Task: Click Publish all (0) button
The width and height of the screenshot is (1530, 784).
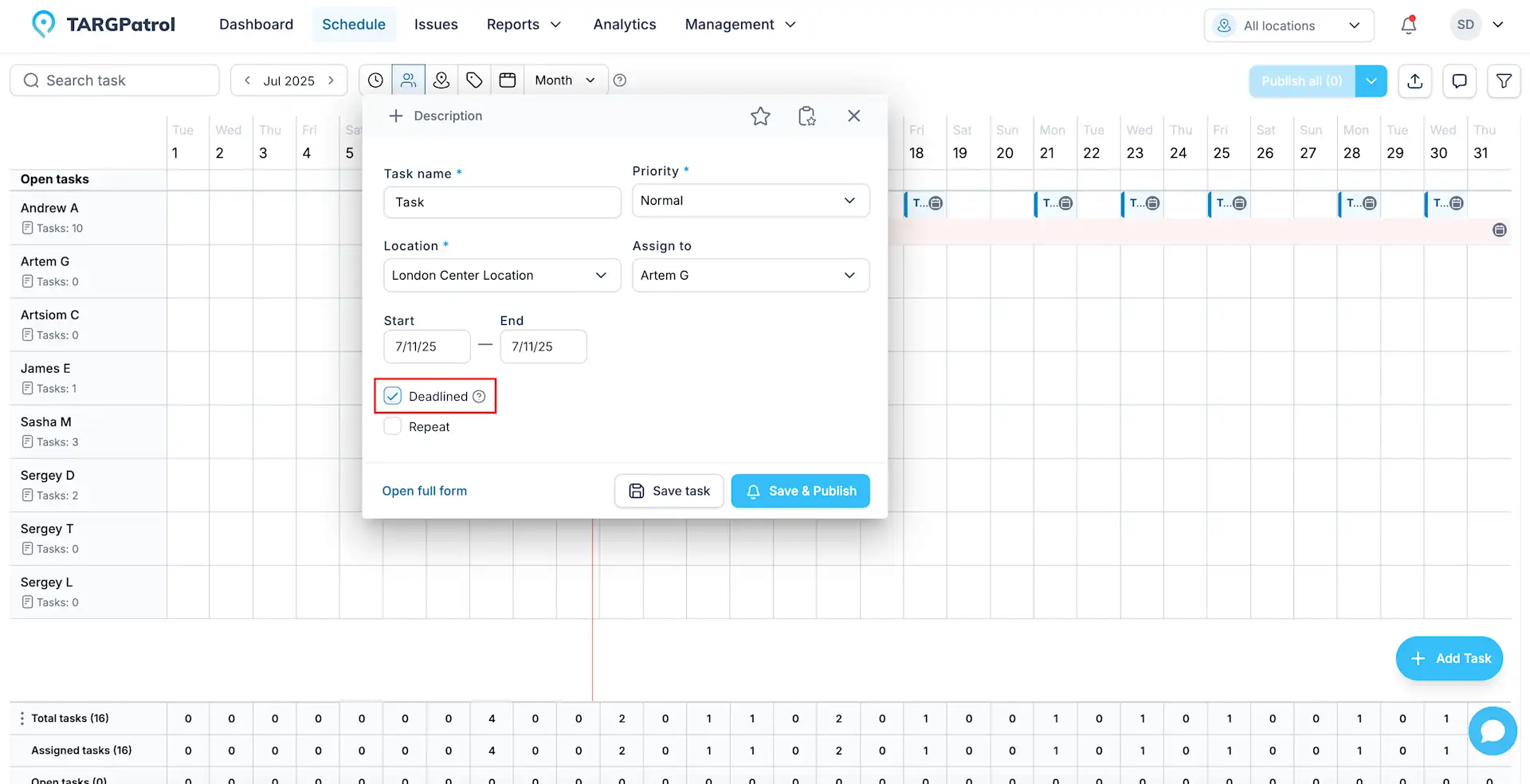Action: [x=1302, y=81]
